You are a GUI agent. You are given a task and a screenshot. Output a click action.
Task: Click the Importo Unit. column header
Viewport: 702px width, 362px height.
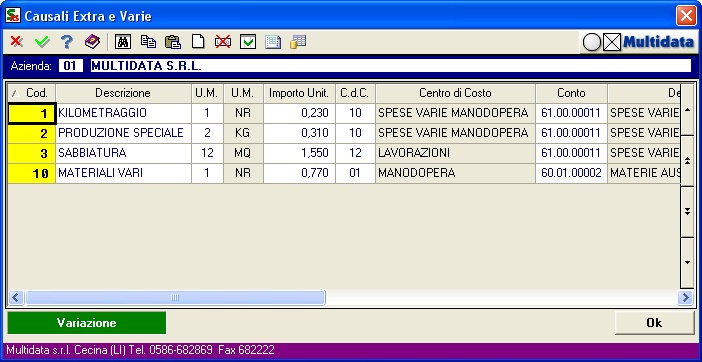299,93
